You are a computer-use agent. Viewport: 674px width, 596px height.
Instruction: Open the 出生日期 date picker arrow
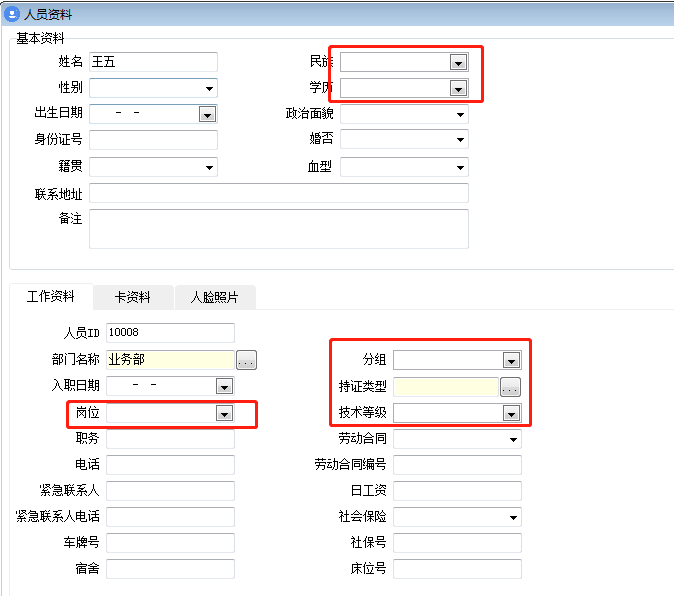click(207, 114)
